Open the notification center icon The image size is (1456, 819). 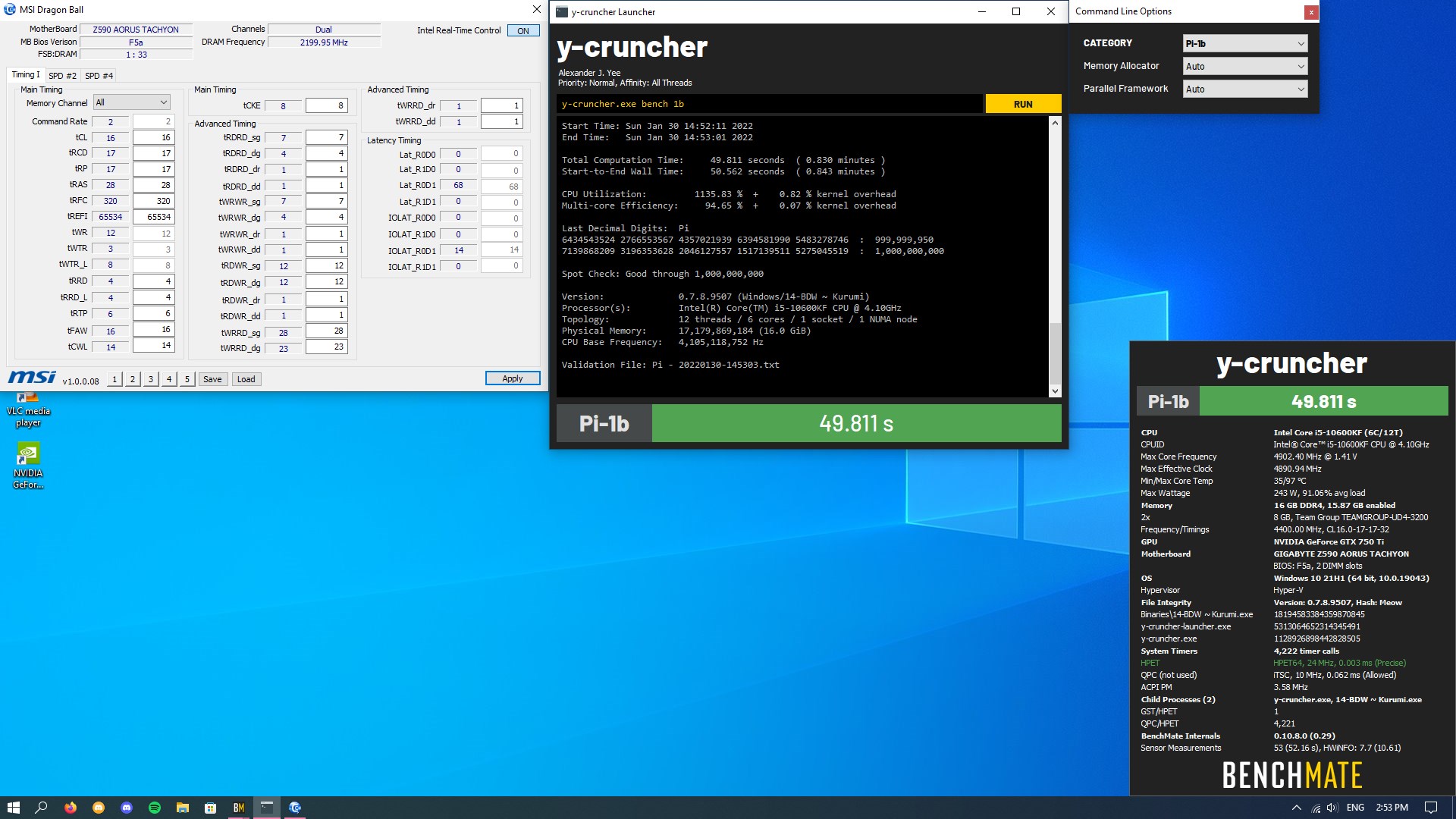[1431, 808]
